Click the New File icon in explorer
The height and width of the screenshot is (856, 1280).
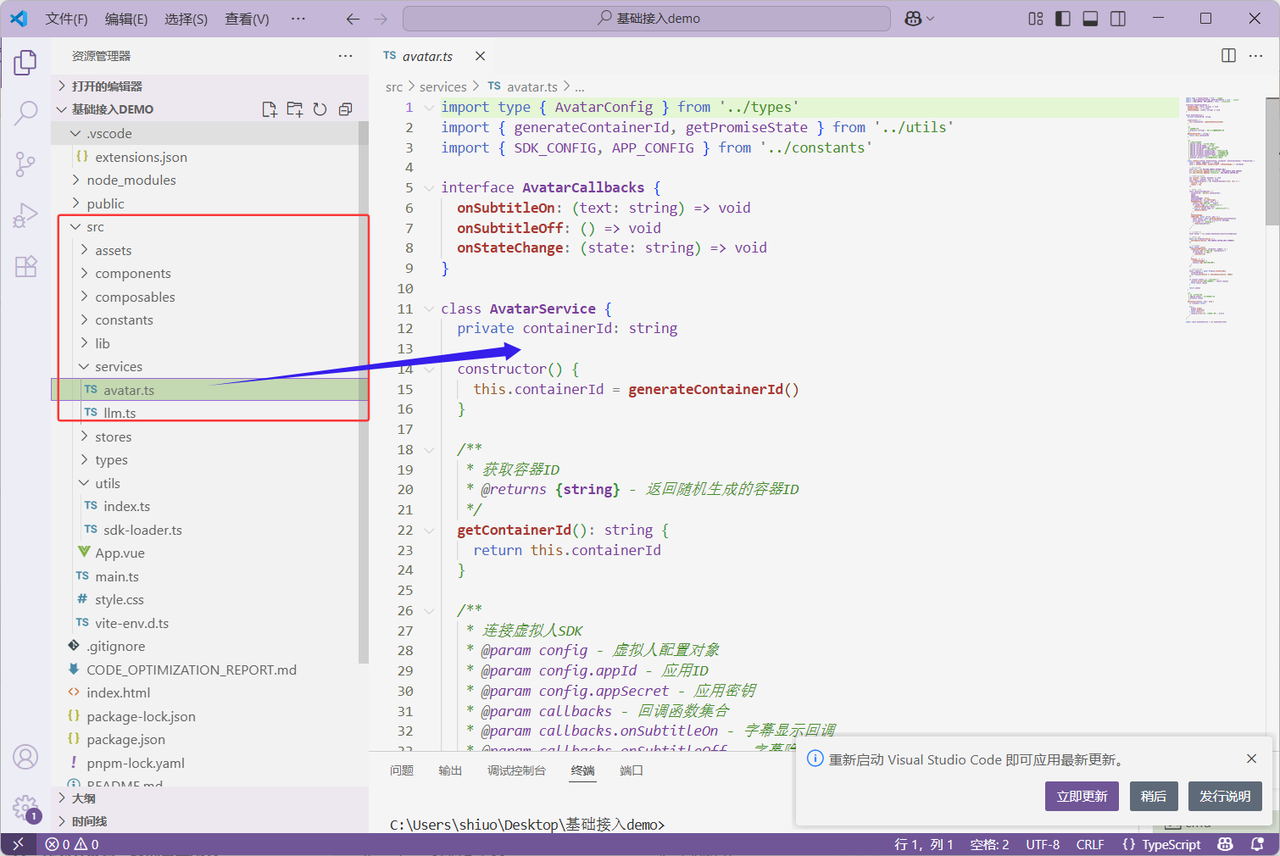[x=269, y=109]
